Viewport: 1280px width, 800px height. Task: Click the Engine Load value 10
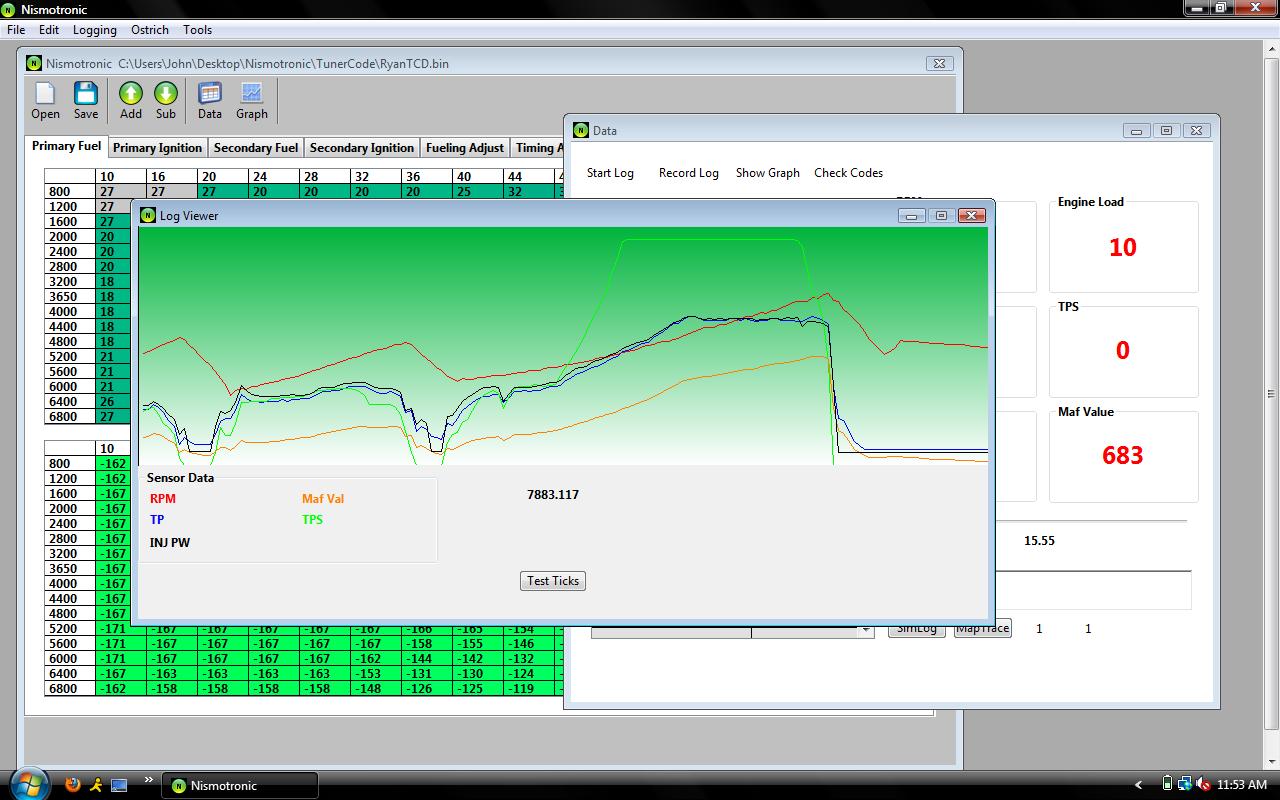click(1122, 248)
